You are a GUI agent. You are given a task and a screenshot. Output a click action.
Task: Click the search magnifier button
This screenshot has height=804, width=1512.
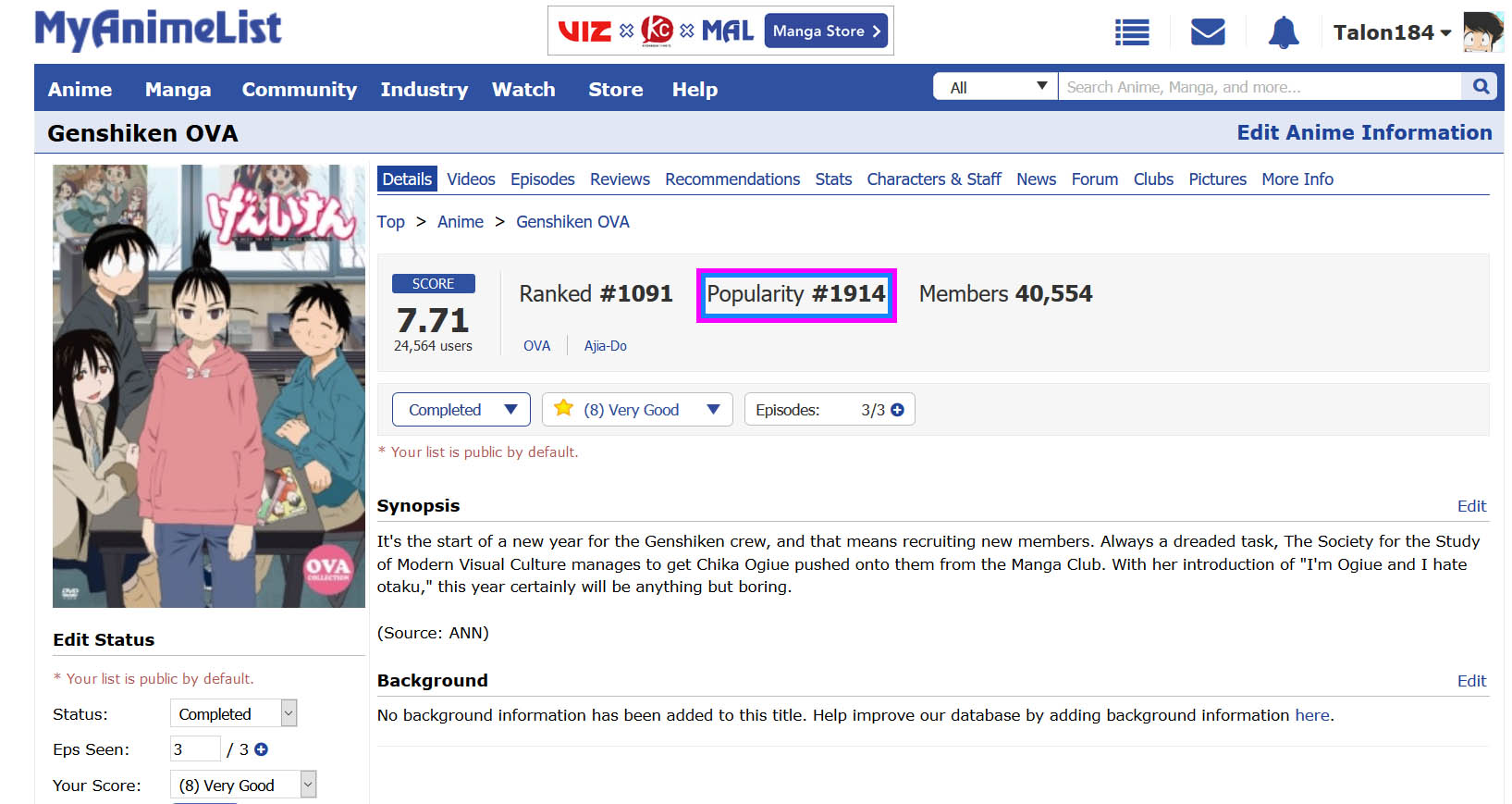coord(1481,87)
